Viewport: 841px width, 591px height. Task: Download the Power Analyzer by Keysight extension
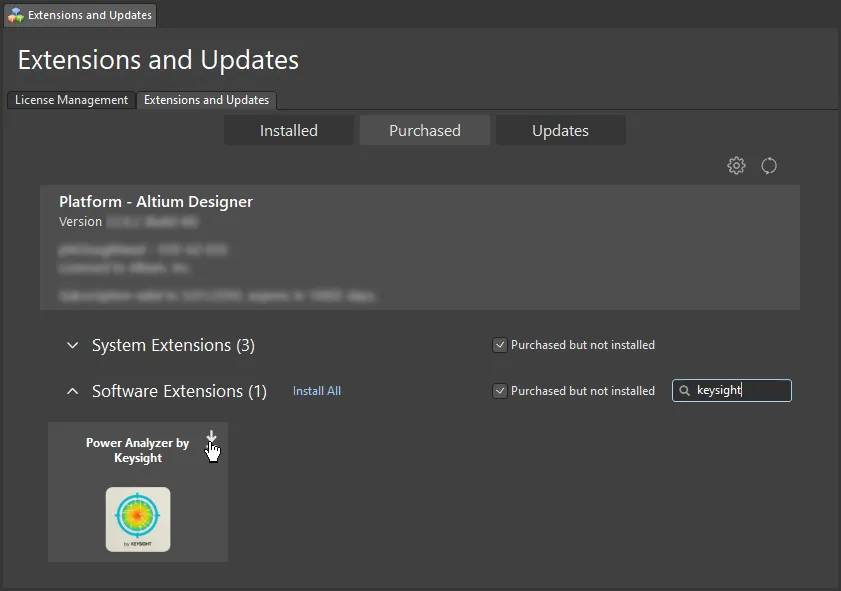coord(211,437)
